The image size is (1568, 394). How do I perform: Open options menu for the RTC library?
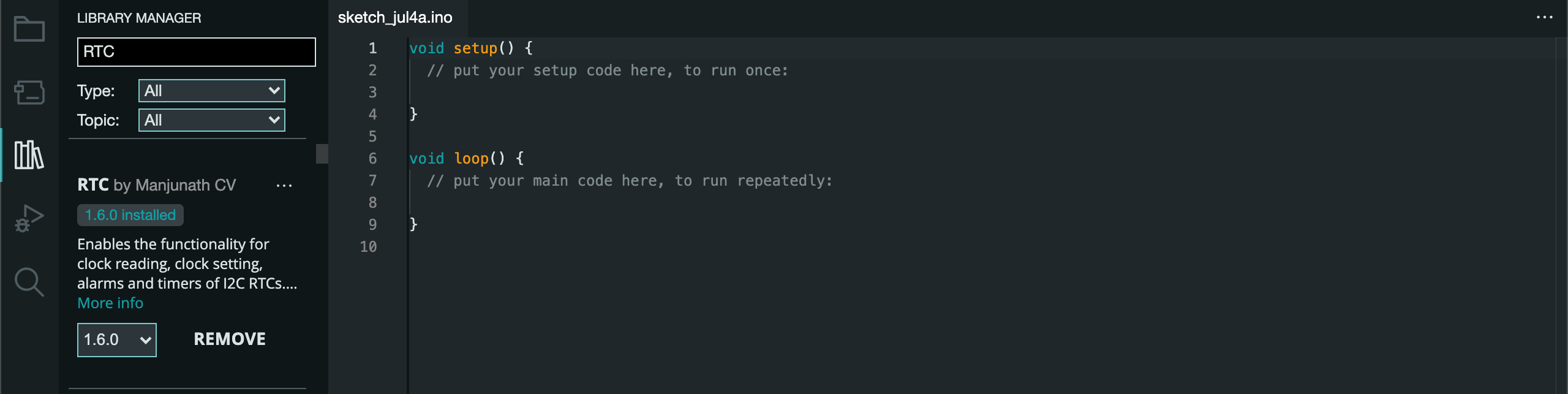pos(284,186)
